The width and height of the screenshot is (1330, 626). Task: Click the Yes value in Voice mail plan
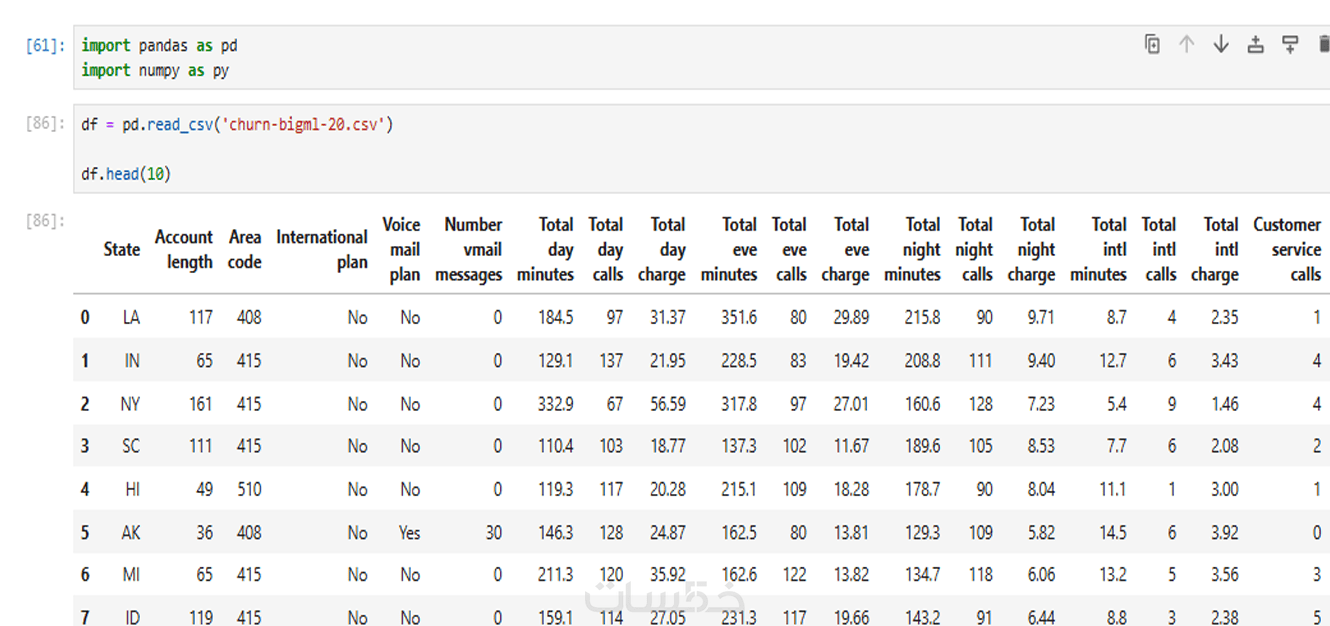pos(409,532)
